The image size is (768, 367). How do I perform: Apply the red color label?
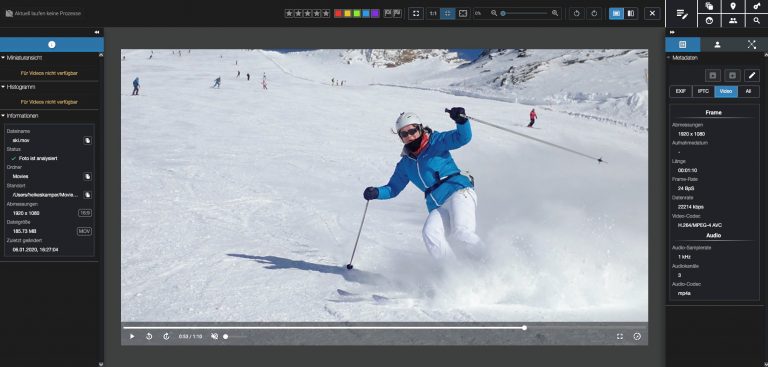coord(338,14)
